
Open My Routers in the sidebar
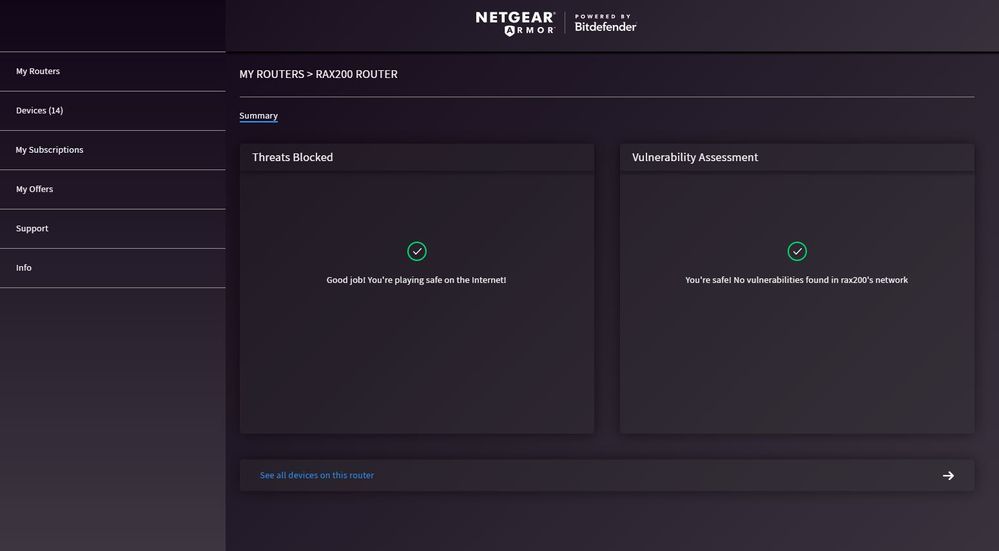[x=38, y=72]
